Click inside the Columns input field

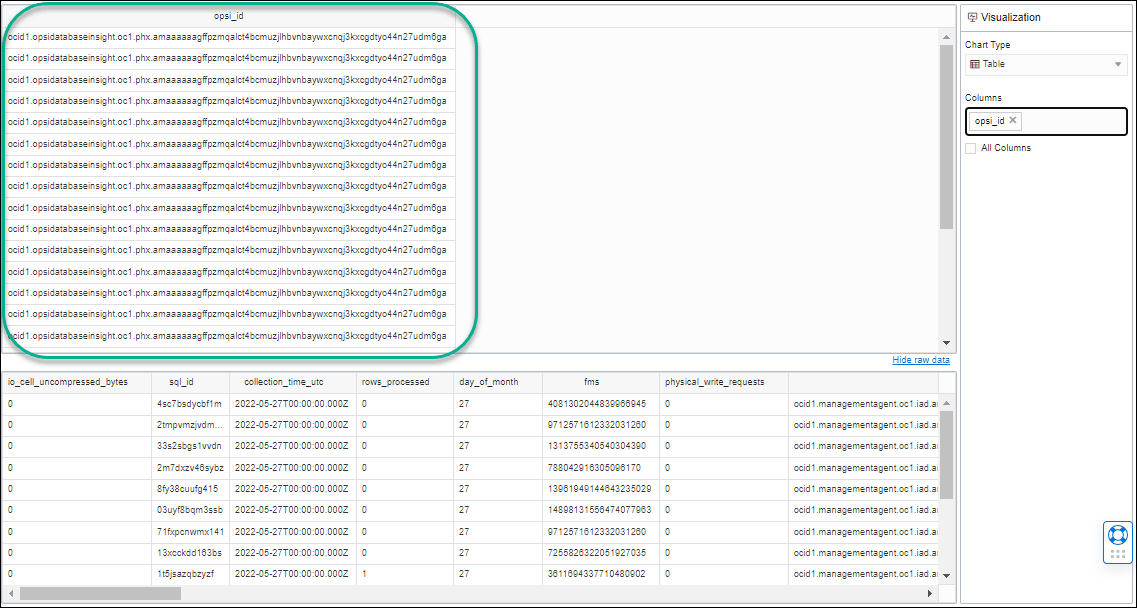[1070, 120]
